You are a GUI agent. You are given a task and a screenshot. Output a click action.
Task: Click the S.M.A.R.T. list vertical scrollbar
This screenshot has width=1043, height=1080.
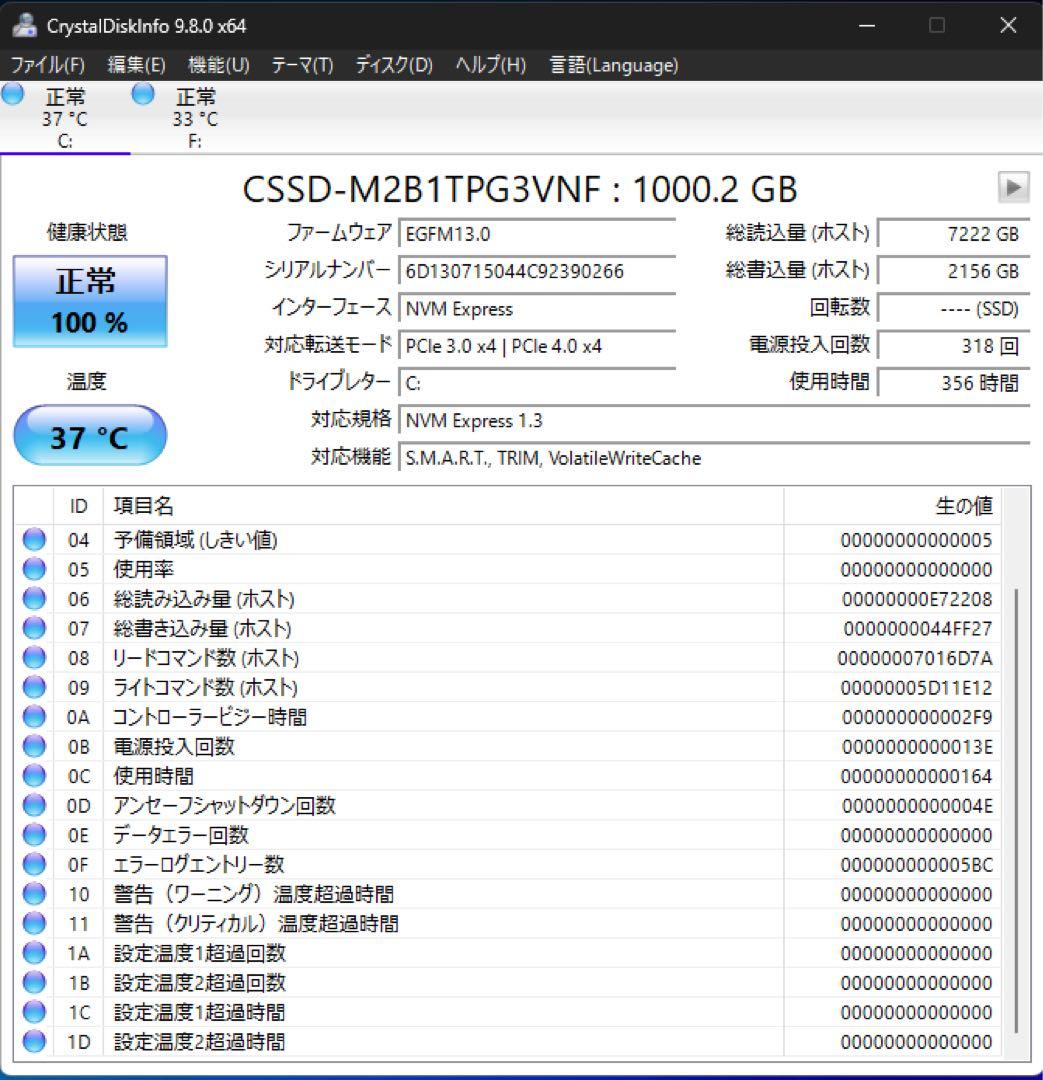pos(1016,810)
